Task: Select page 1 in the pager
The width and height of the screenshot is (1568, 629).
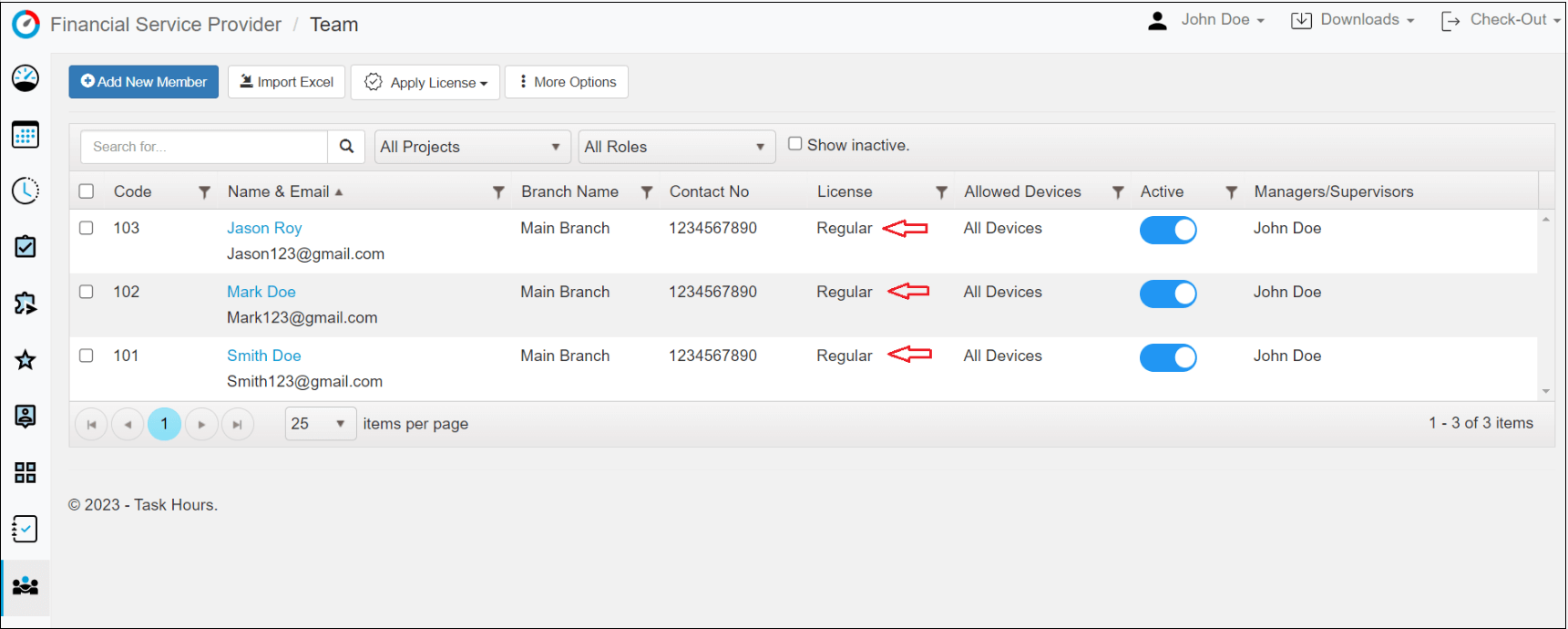Action: pos(164,424)
